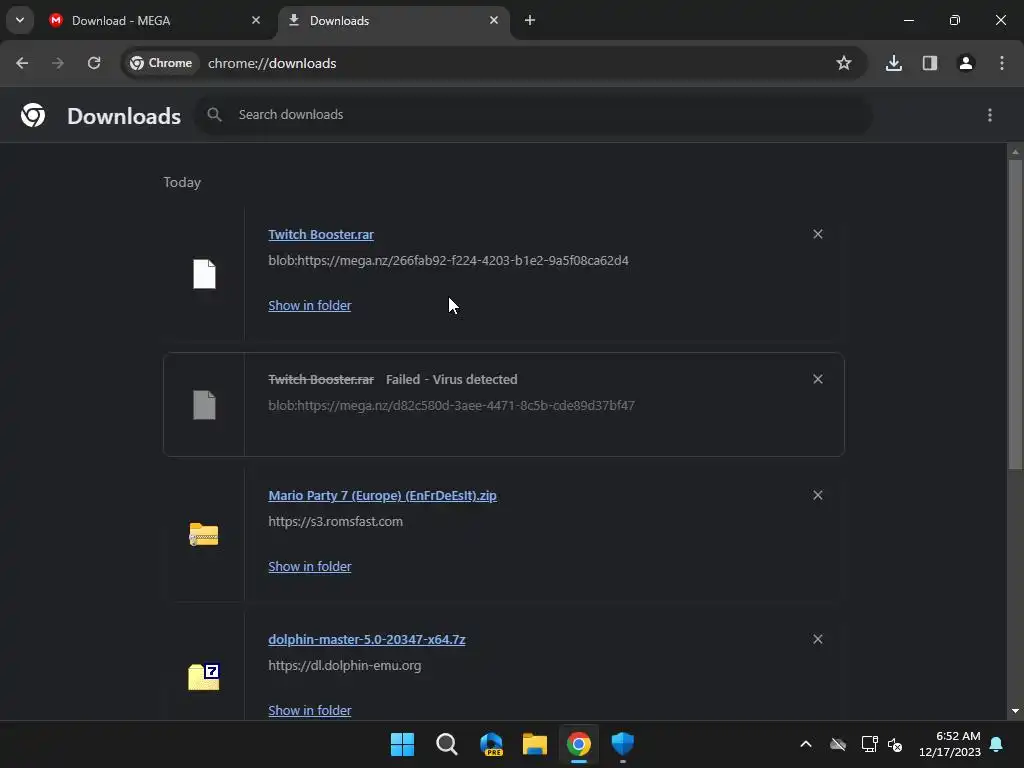Remove Mario Party 7 zip from list
Screen dimensions: 1024x768
818,495
